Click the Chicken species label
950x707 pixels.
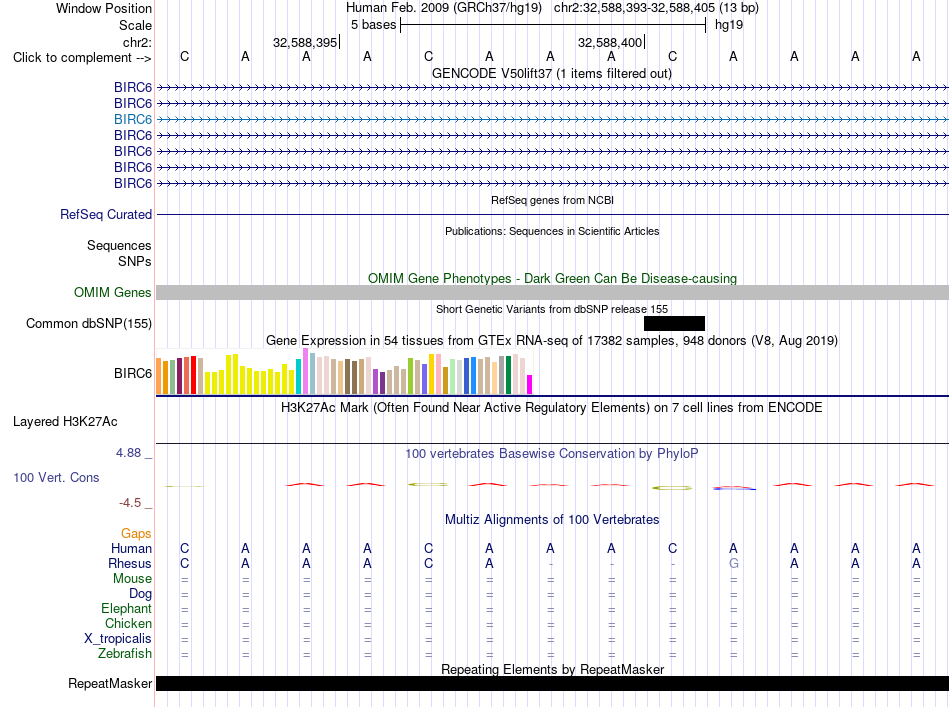point(128,623)
